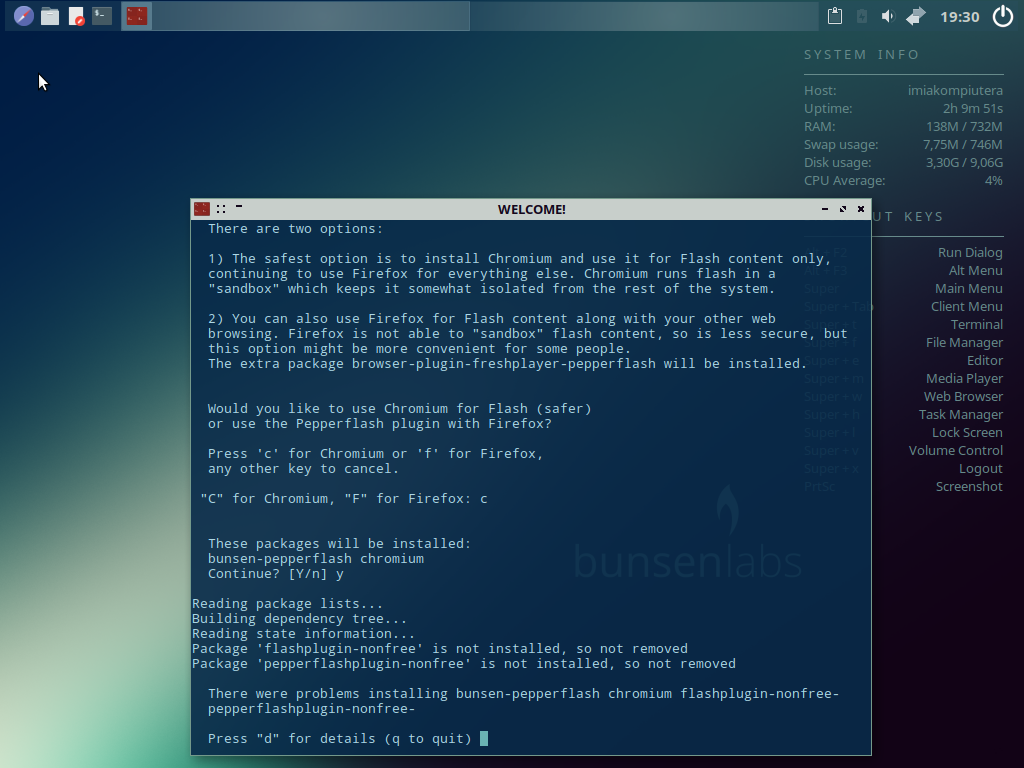The width and height of the screenshot is (1024, 768).
Task: Click 'Web Browser' shortcut entry
Action: point(963,396)
